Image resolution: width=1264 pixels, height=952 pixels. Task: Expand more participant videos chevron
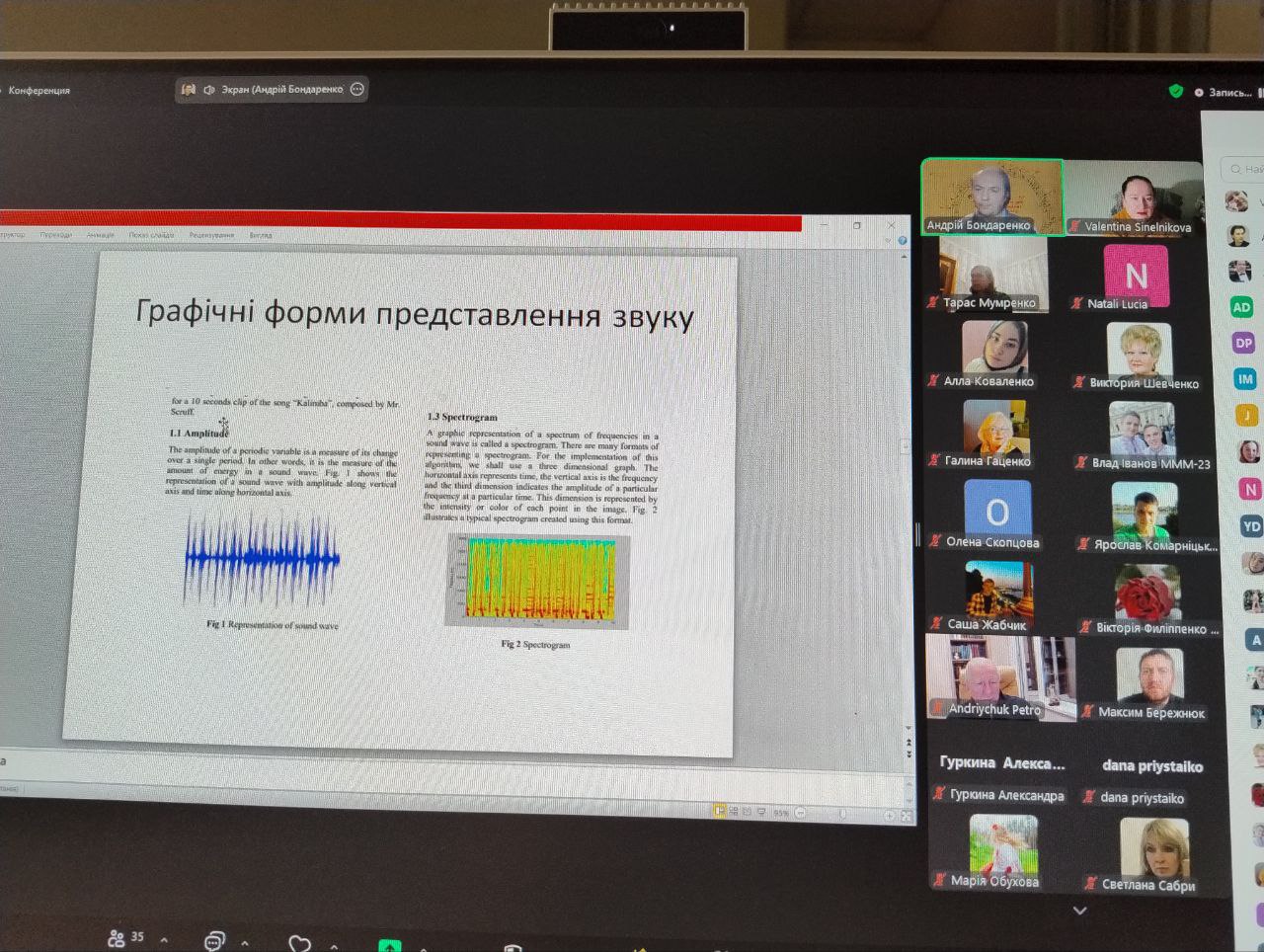(x=1079, y=911)
